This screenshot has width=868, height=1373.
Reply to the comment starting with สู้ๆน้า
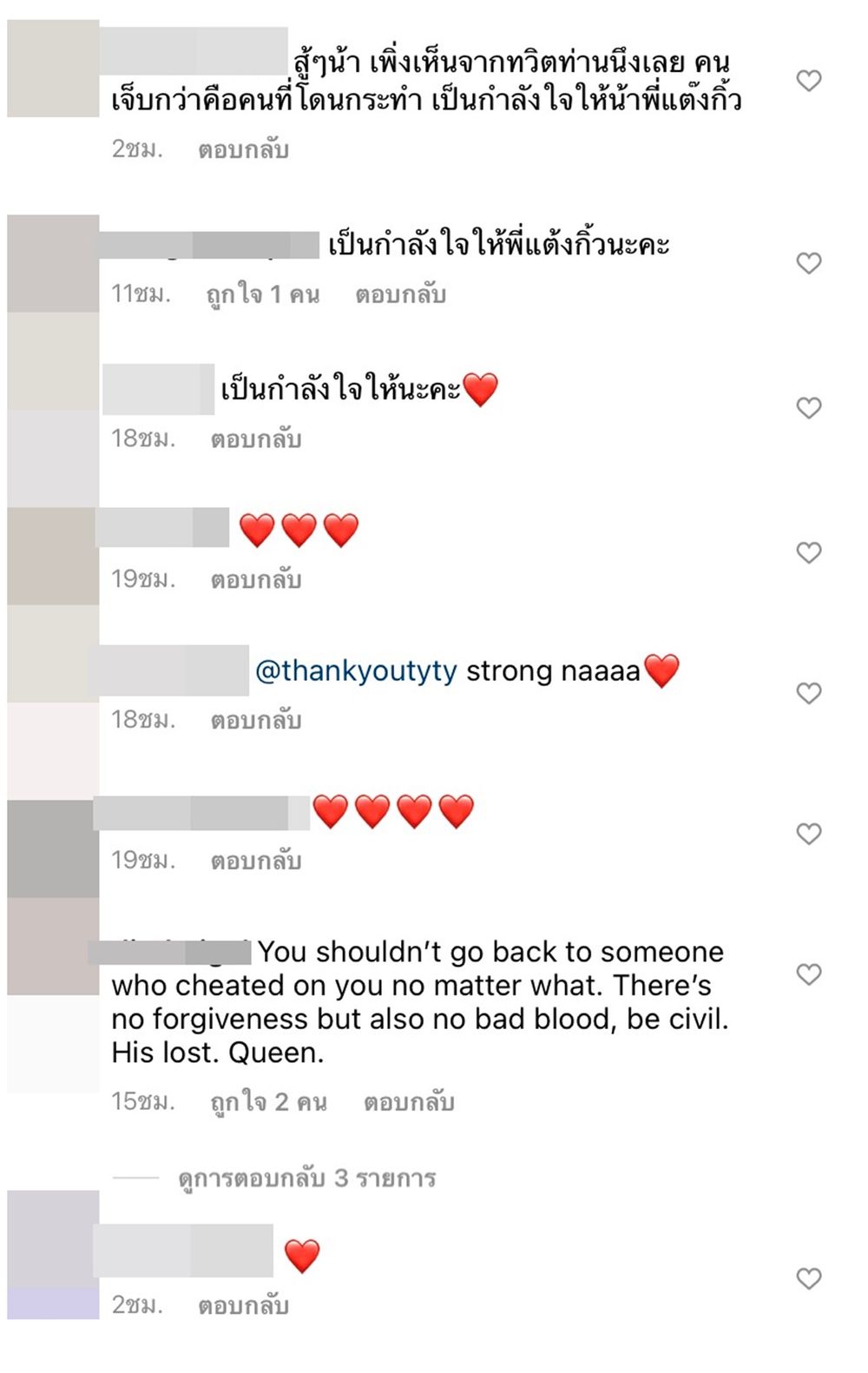[243, 149]
